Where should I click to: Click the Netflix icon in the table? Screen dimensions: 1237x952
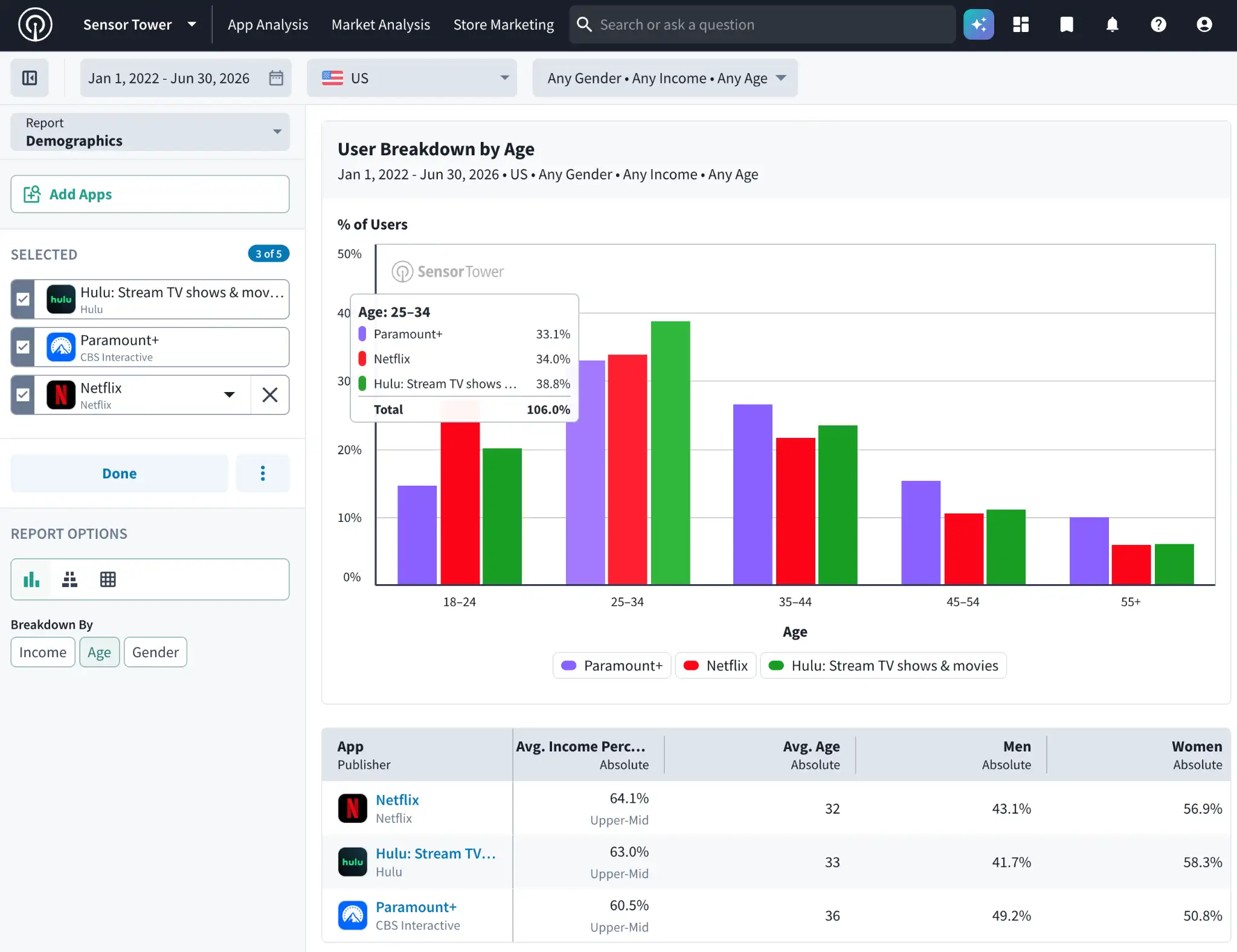[x=353, y=808]
